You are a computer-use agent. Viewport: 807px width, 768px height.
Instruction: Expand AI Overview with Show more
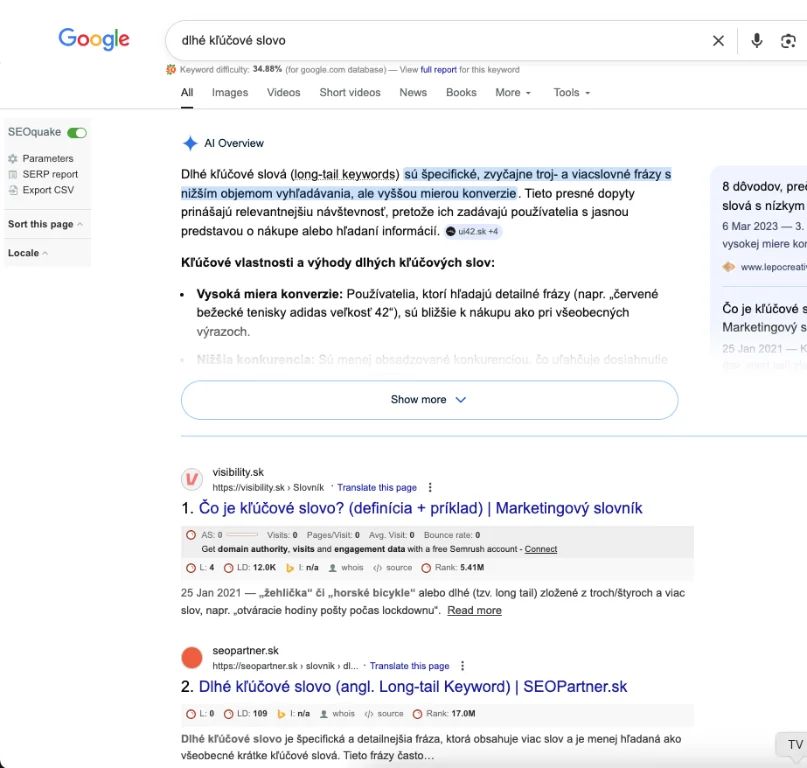429,400
